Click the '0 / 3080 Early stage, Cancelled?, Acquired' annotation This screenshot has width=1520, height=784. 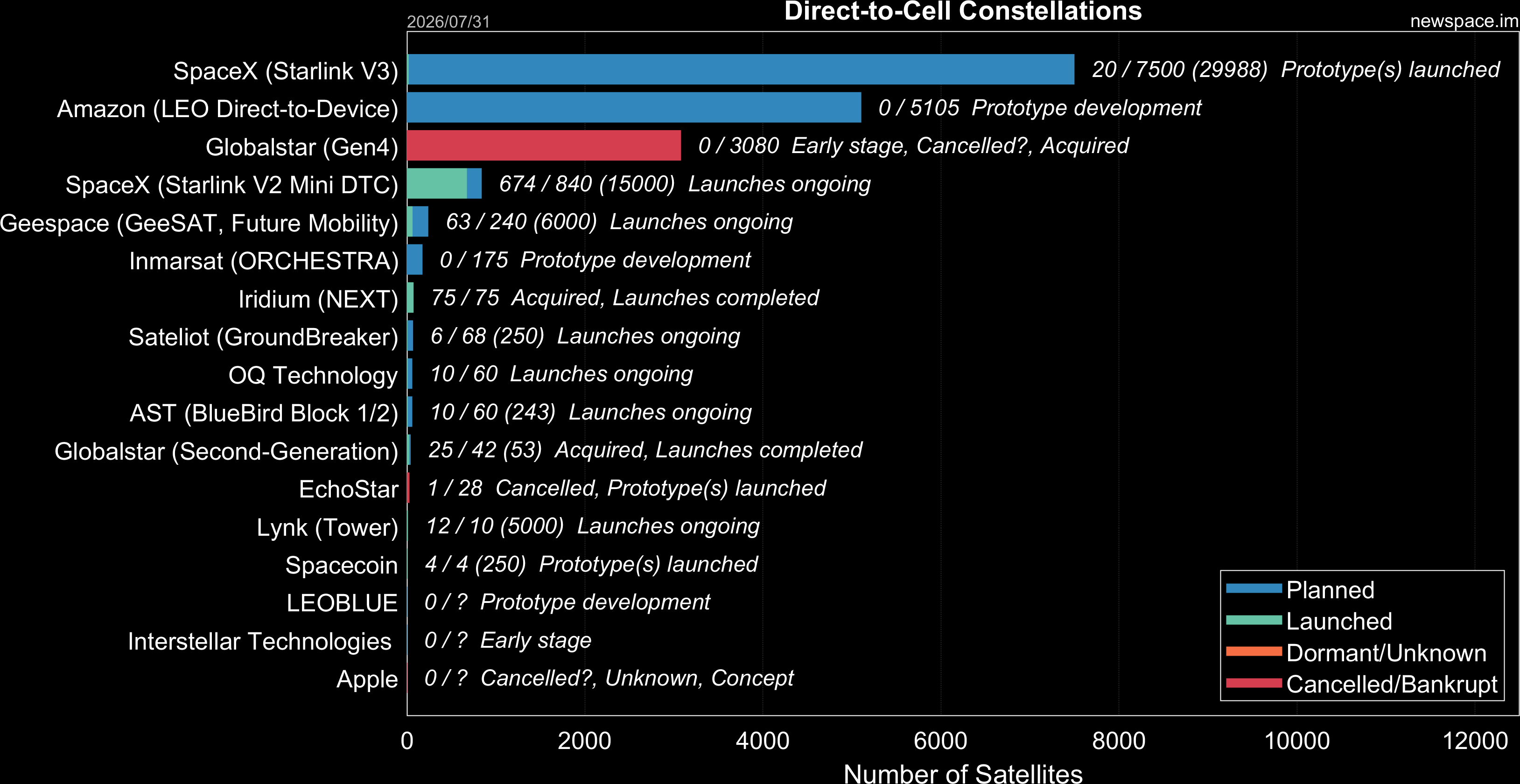point(913,146)
